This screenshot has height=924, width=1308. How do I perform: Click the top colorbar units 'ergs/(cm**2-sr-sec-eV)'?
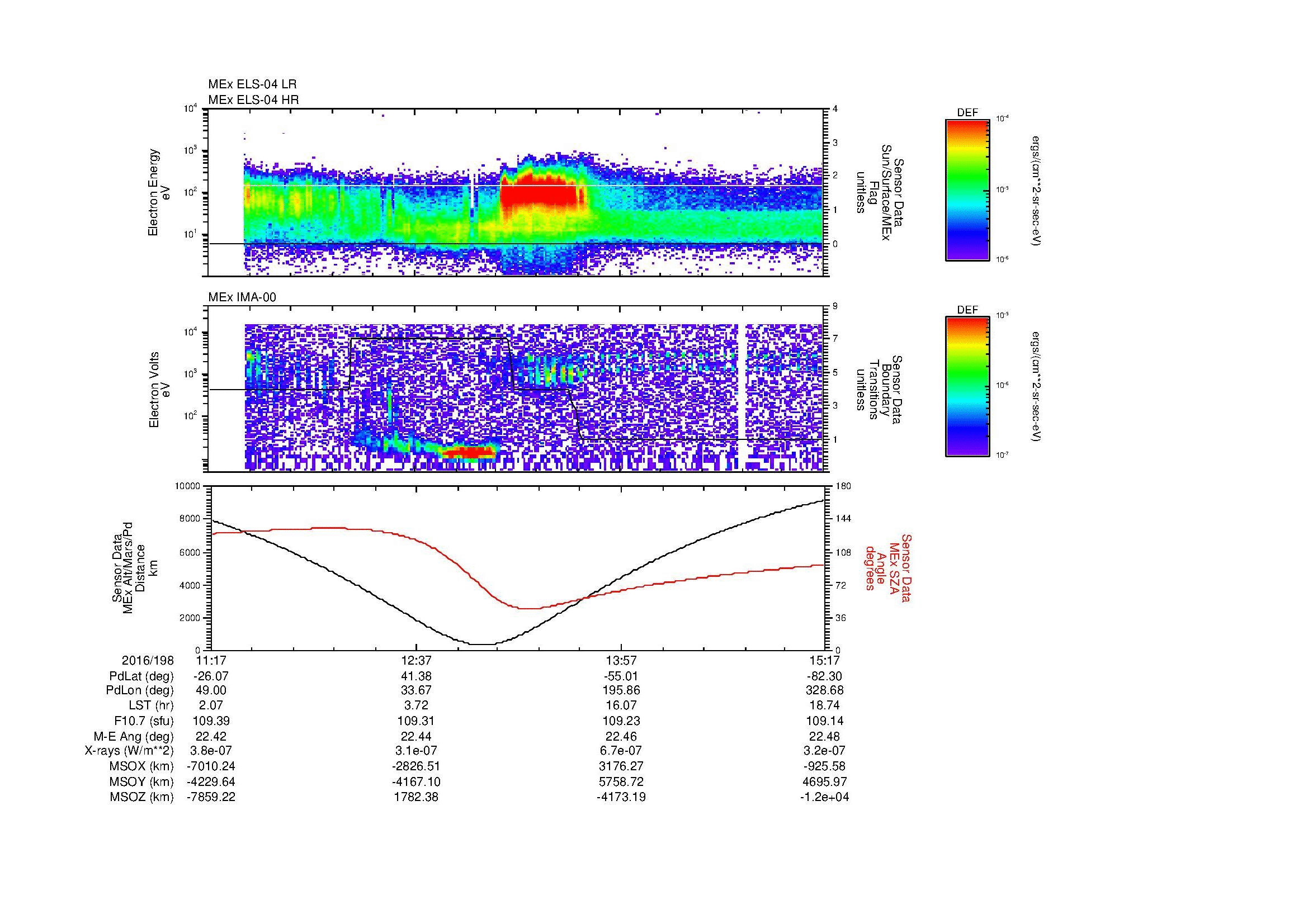[1036, 191]
